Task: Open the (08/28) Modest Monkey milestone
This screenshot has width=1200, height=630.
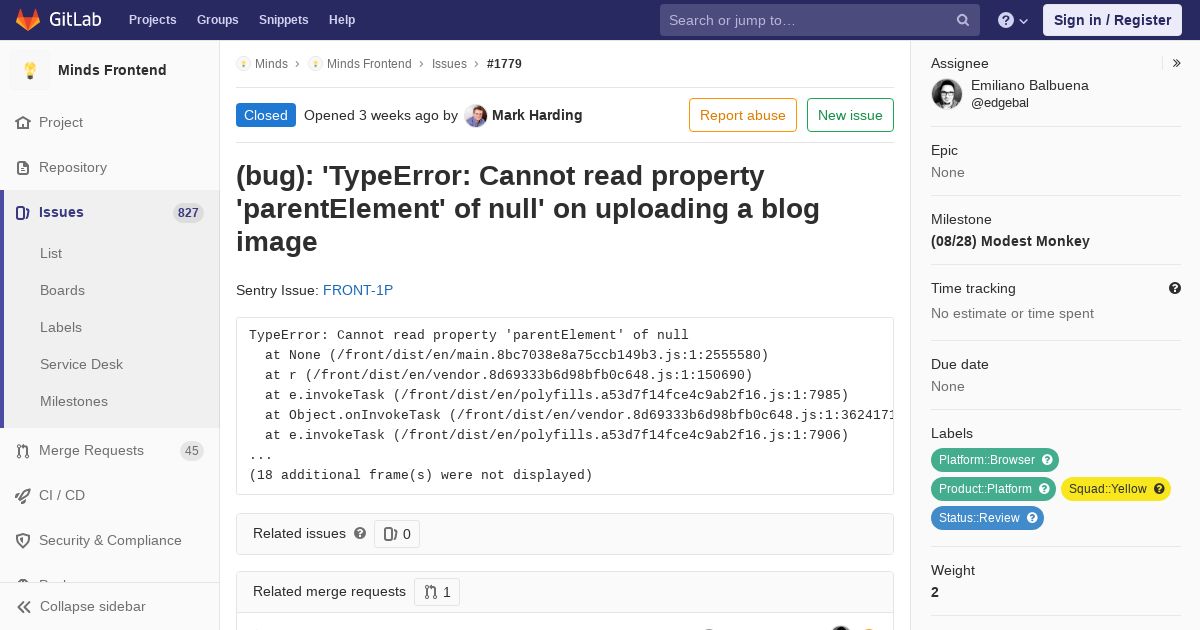Action: click(x=1010, y=241)
